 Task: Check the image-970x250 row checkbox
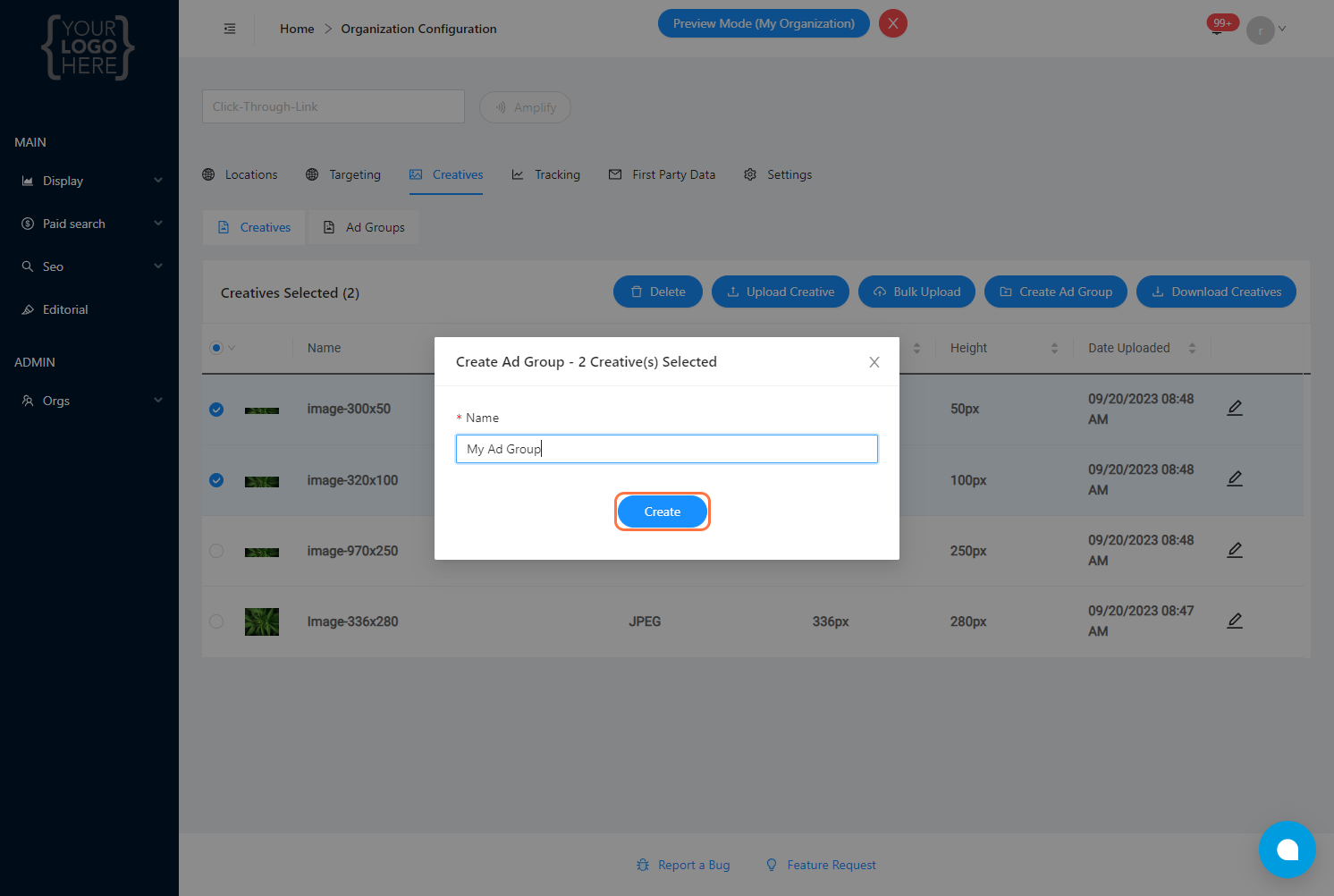(x=216, y=551)
